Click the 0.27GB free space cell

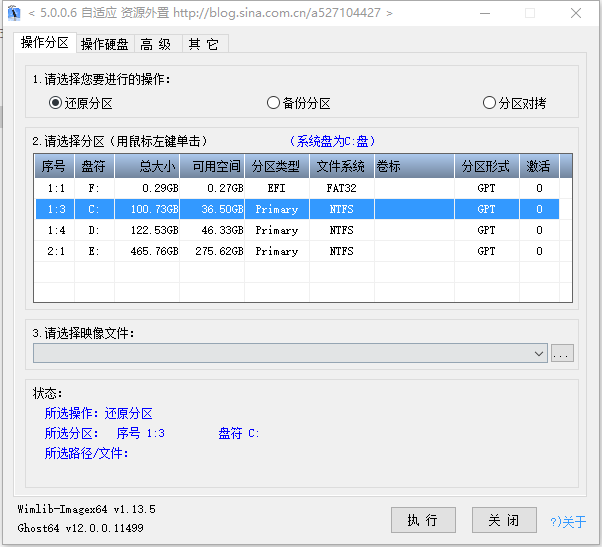[212, 188]
